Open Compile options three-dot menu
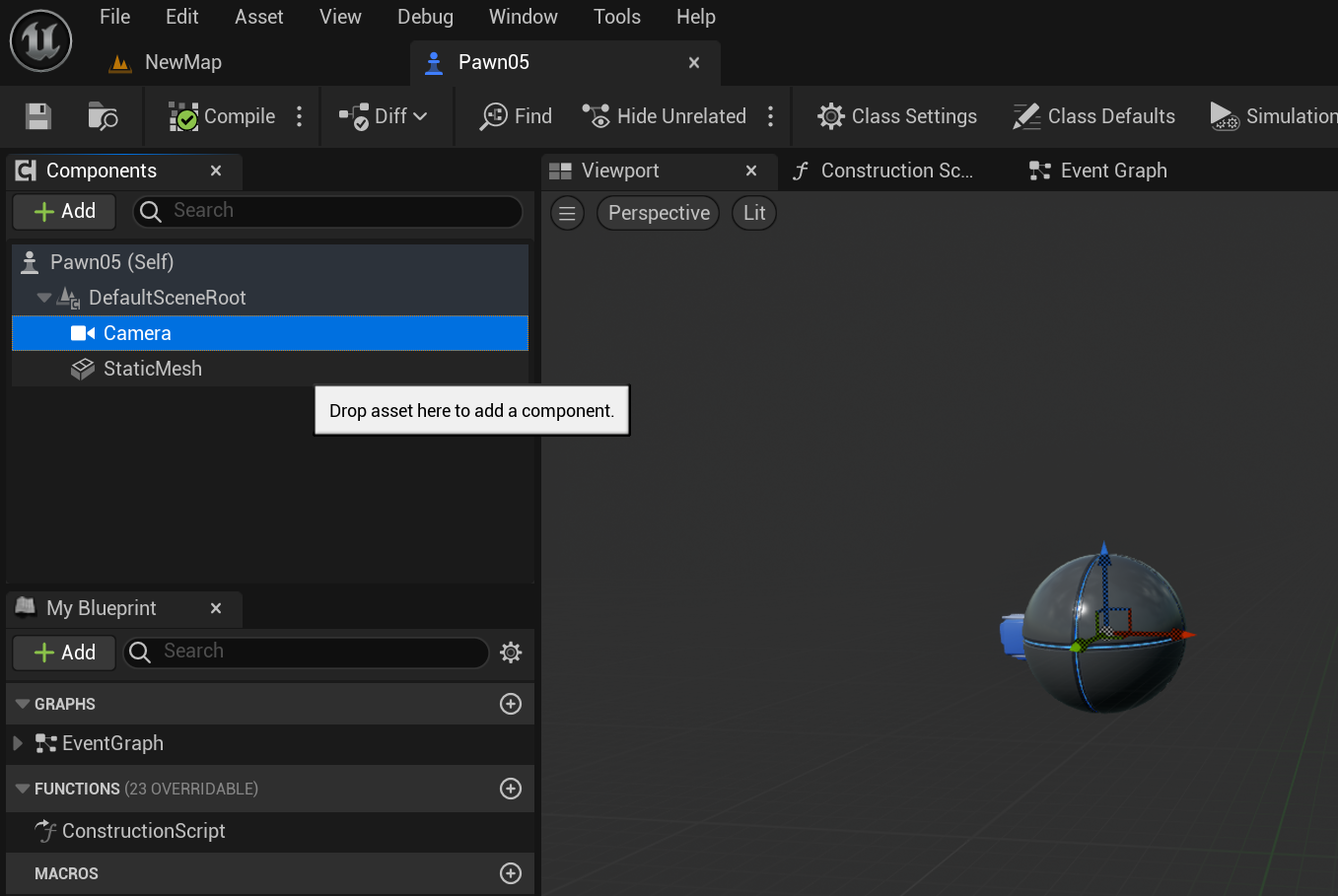This screenshot has height=896, width=1338. pyautogui.click(x=300, y=116)
